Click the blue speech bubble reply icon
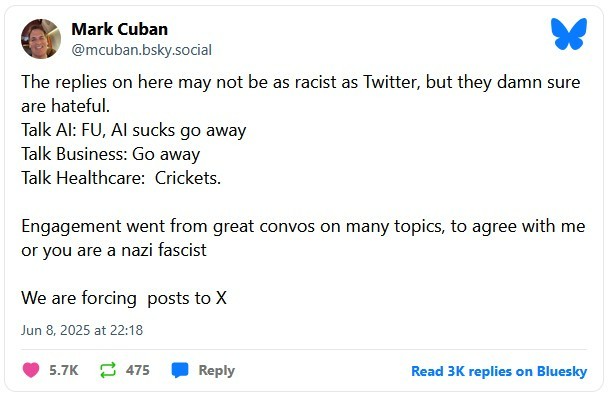608x396 pixels. [180, 370]
